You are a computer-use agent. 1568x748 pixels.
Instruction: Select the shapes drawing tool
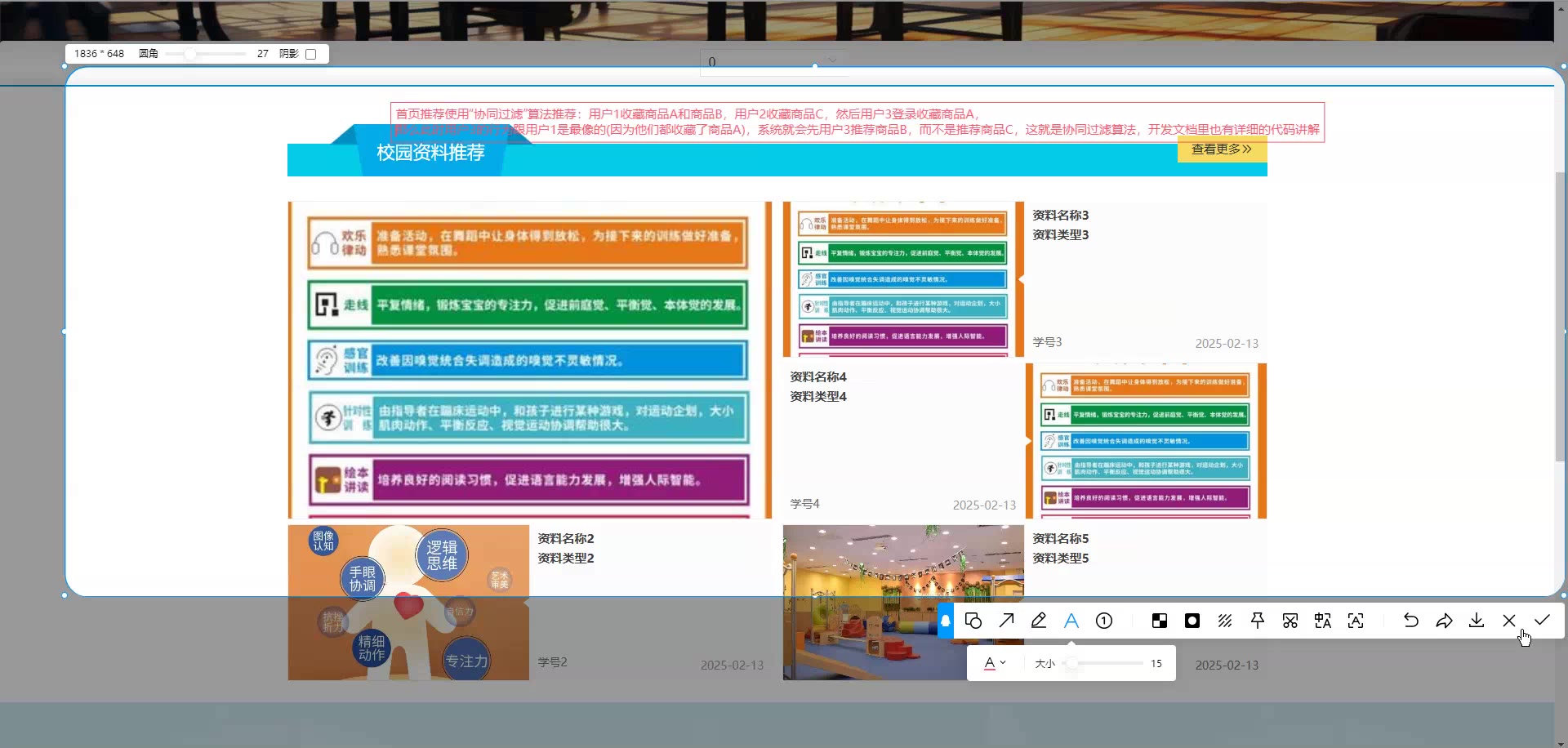(973, 621)
